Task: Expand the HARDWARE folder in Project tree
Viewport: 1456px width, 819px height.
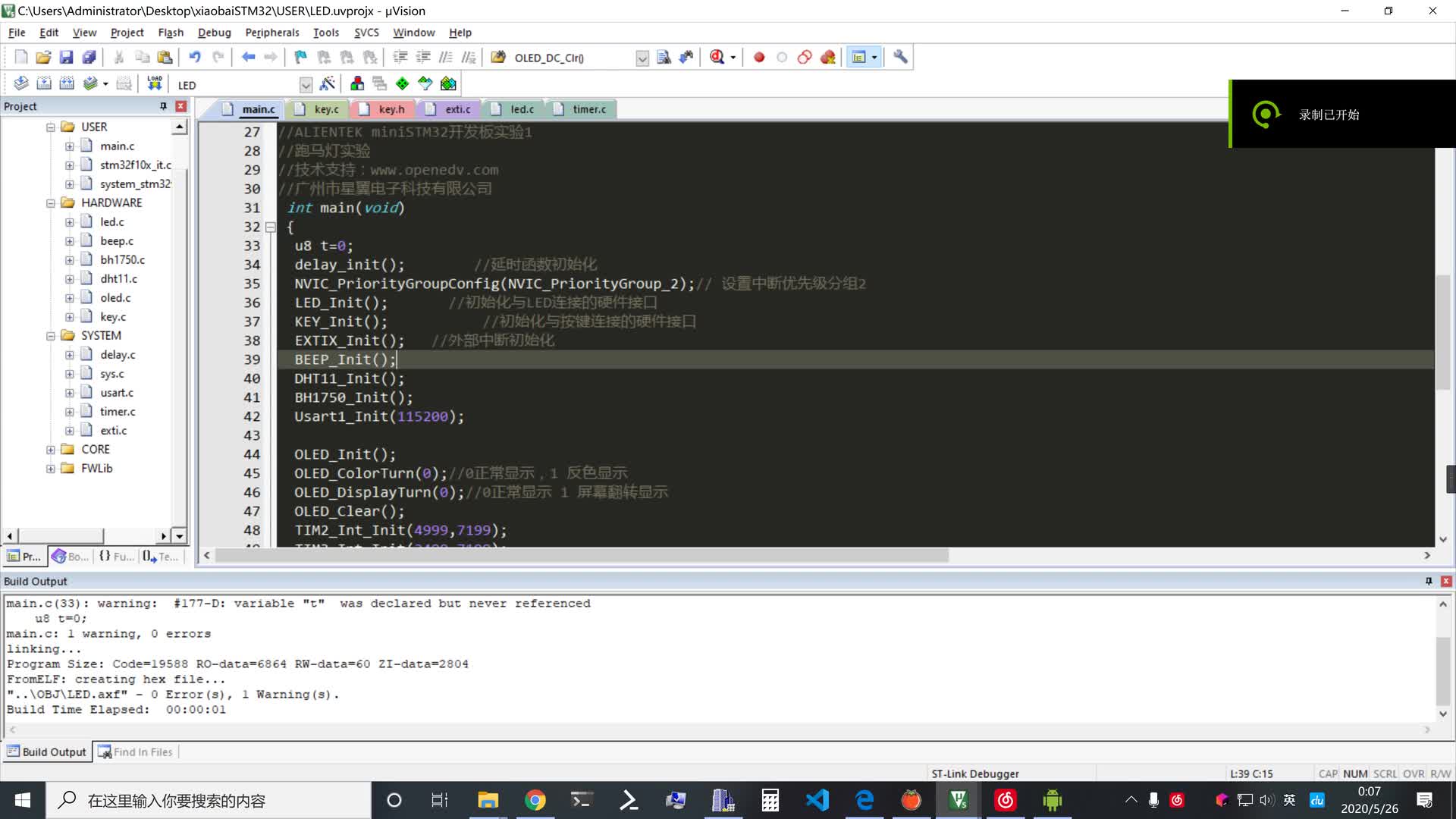Action: pyautogui.click(x=51, y=202)
